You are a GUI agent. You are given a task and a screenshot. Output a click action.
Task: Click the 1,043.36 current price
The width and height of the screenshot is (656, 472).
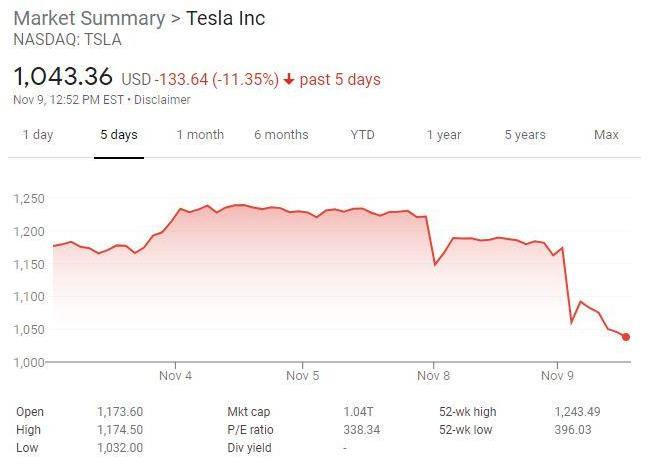[x=63, y=77]
